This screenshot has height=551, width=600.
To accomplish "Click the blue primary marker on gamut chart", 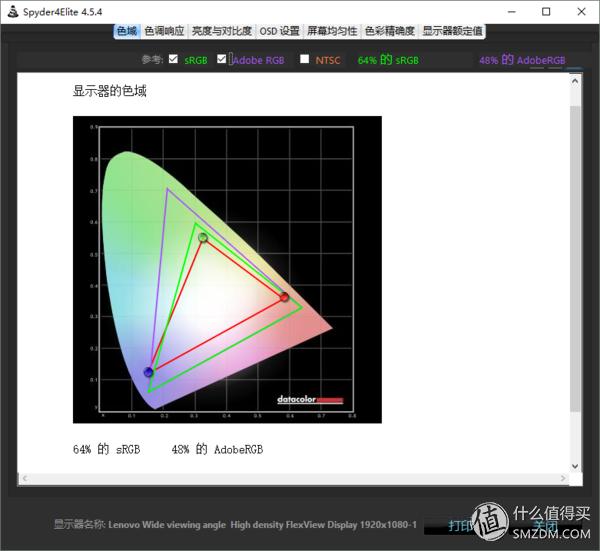I will point(148,372).
